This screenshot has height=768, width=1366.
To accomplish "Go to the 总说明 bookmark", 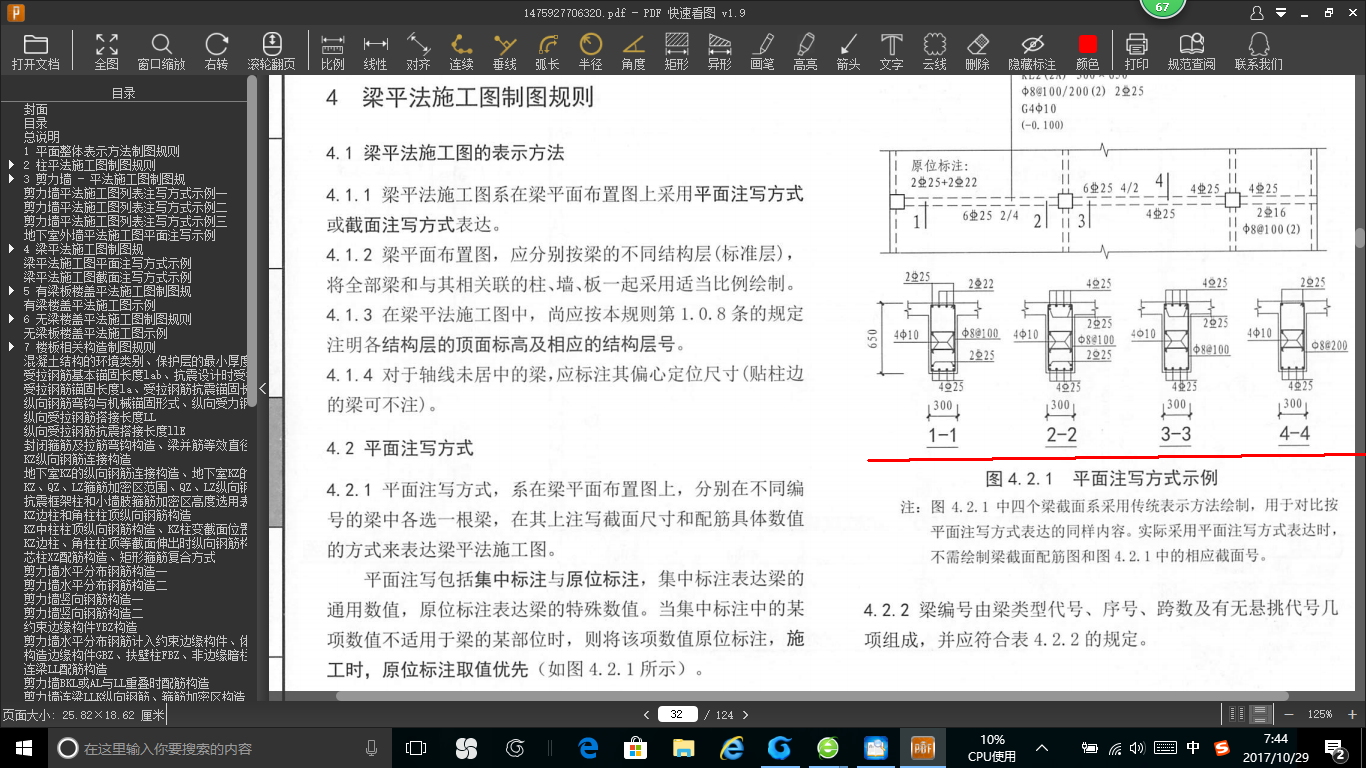I will pos(42,137).
